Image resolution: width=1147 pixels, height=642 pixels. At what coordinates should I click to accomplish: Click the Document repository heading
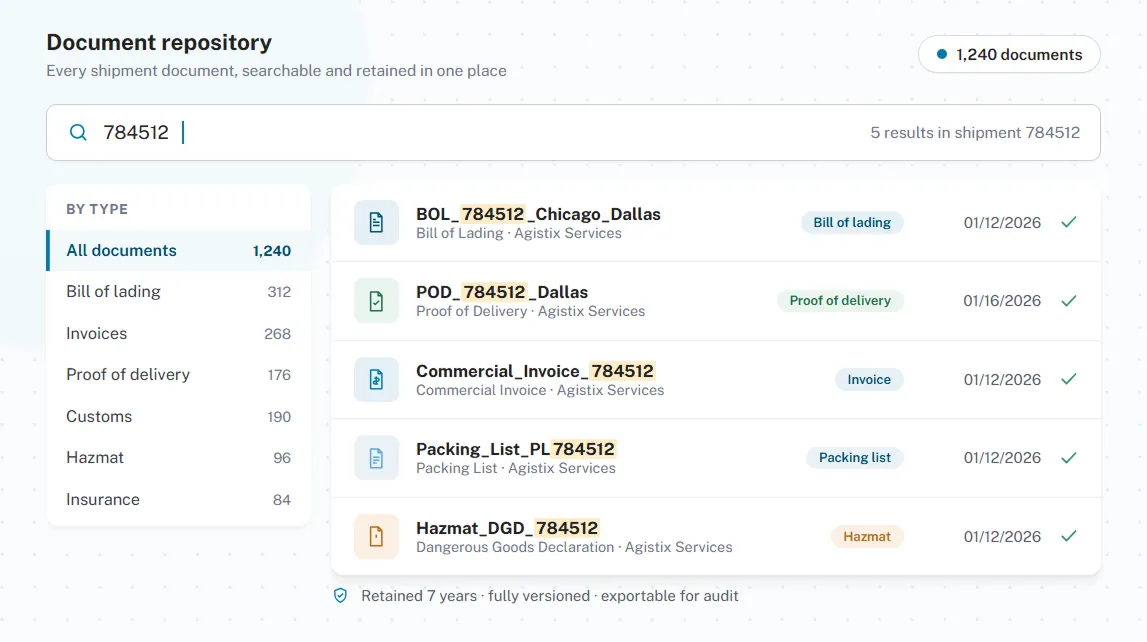[x=159, y=42]
